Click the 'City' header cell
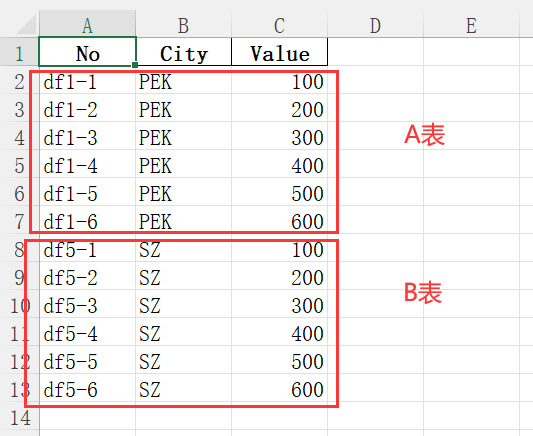 pyautogui.click(x=184, y=52)
